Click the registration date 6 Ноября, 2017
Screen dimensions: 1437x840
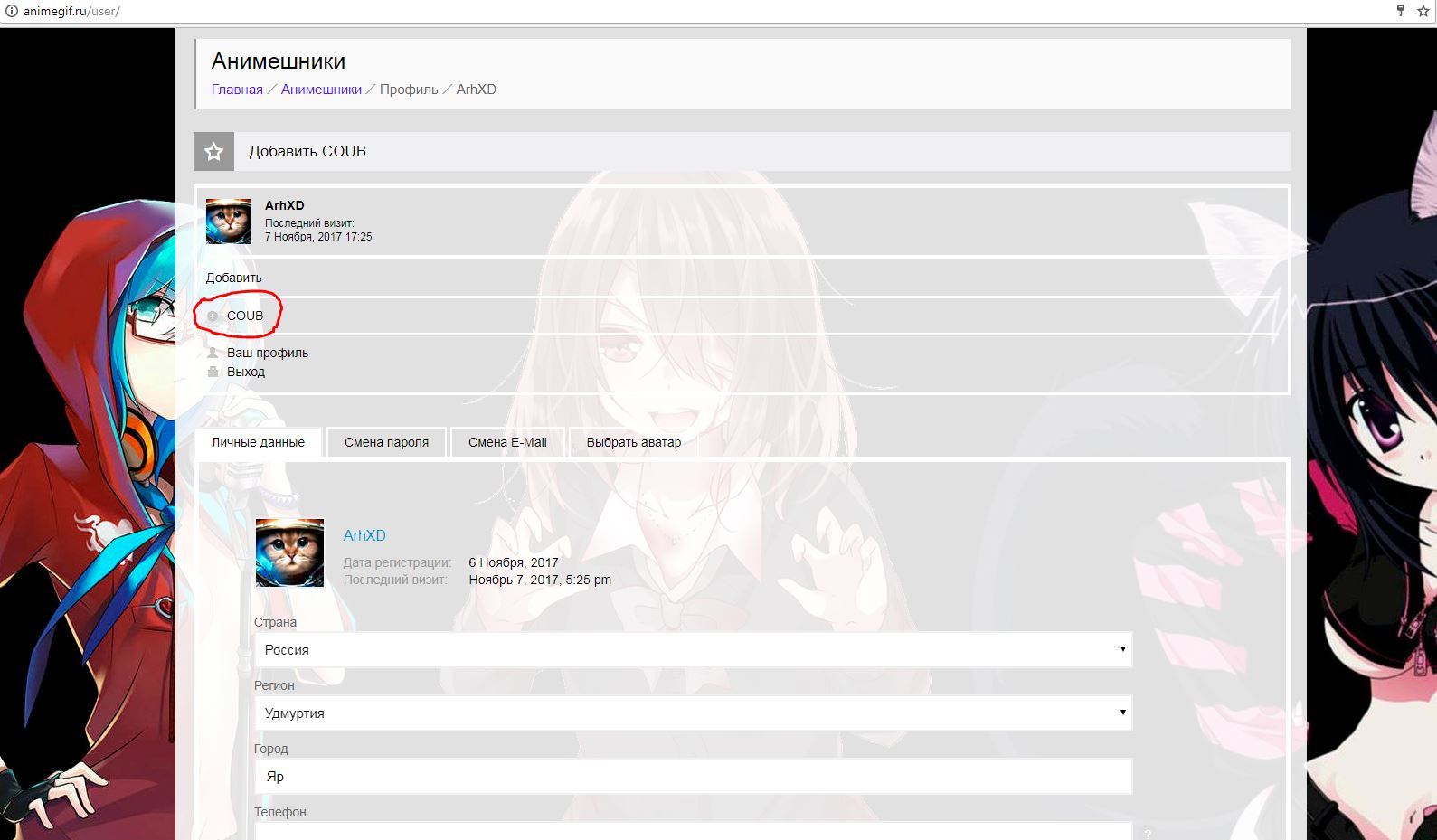pos(514,562)
